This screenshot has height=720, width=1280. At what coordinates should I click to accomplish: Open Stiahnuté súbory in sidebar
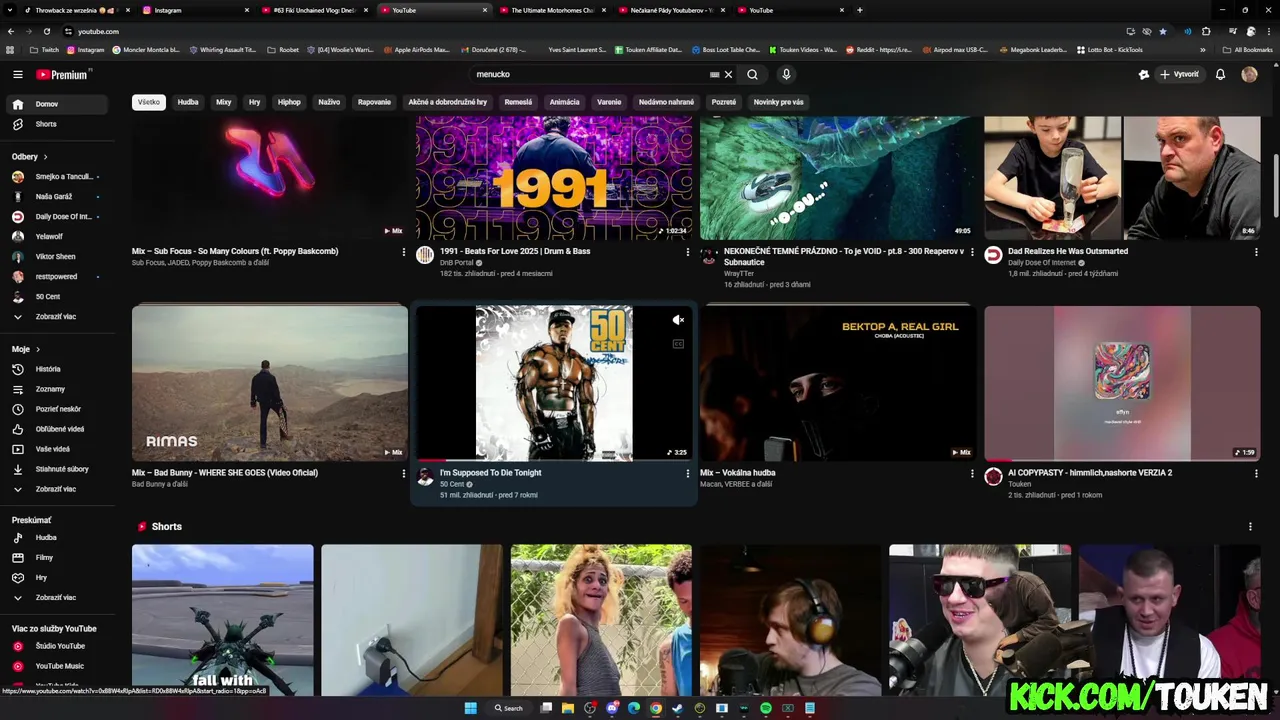pyautogui.click(x=58, y=469)
